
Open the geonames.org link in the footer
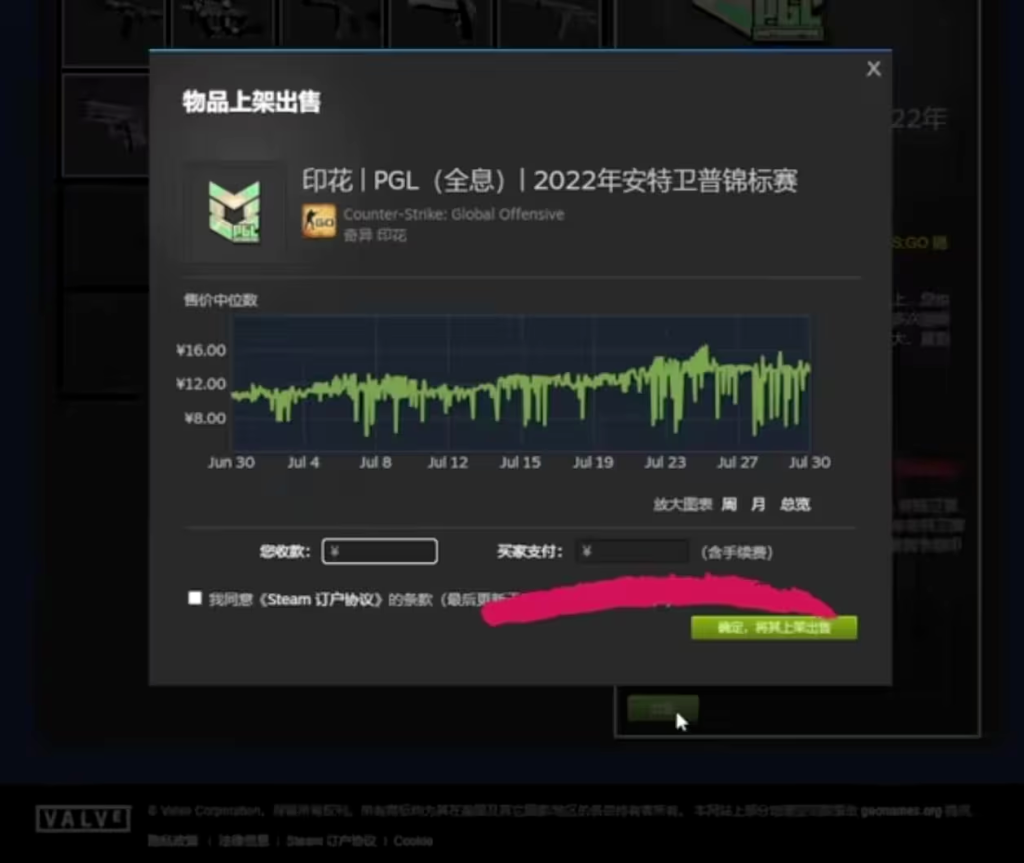[901, 811]
